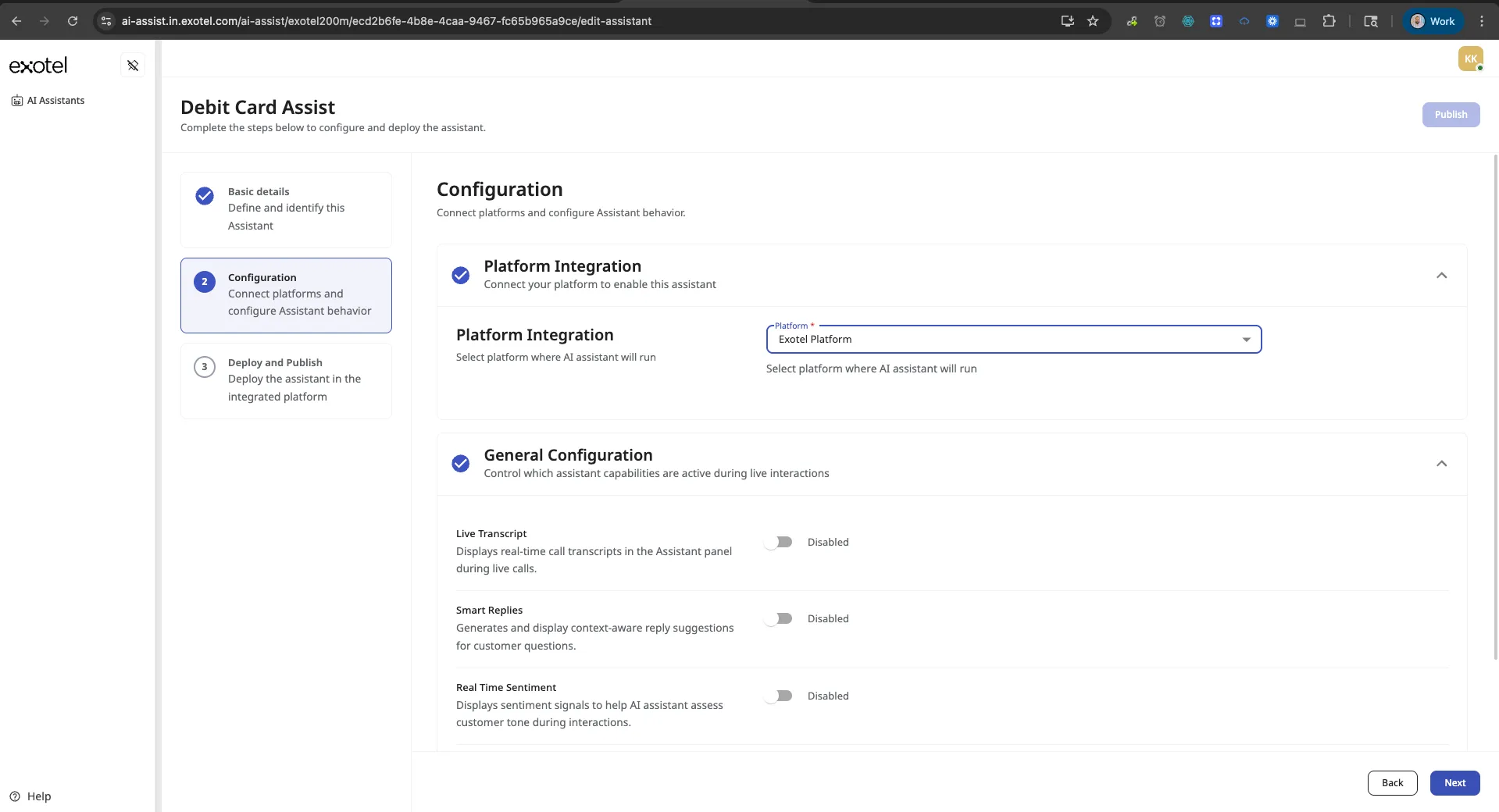Reload the page

[x=73, y=21]
